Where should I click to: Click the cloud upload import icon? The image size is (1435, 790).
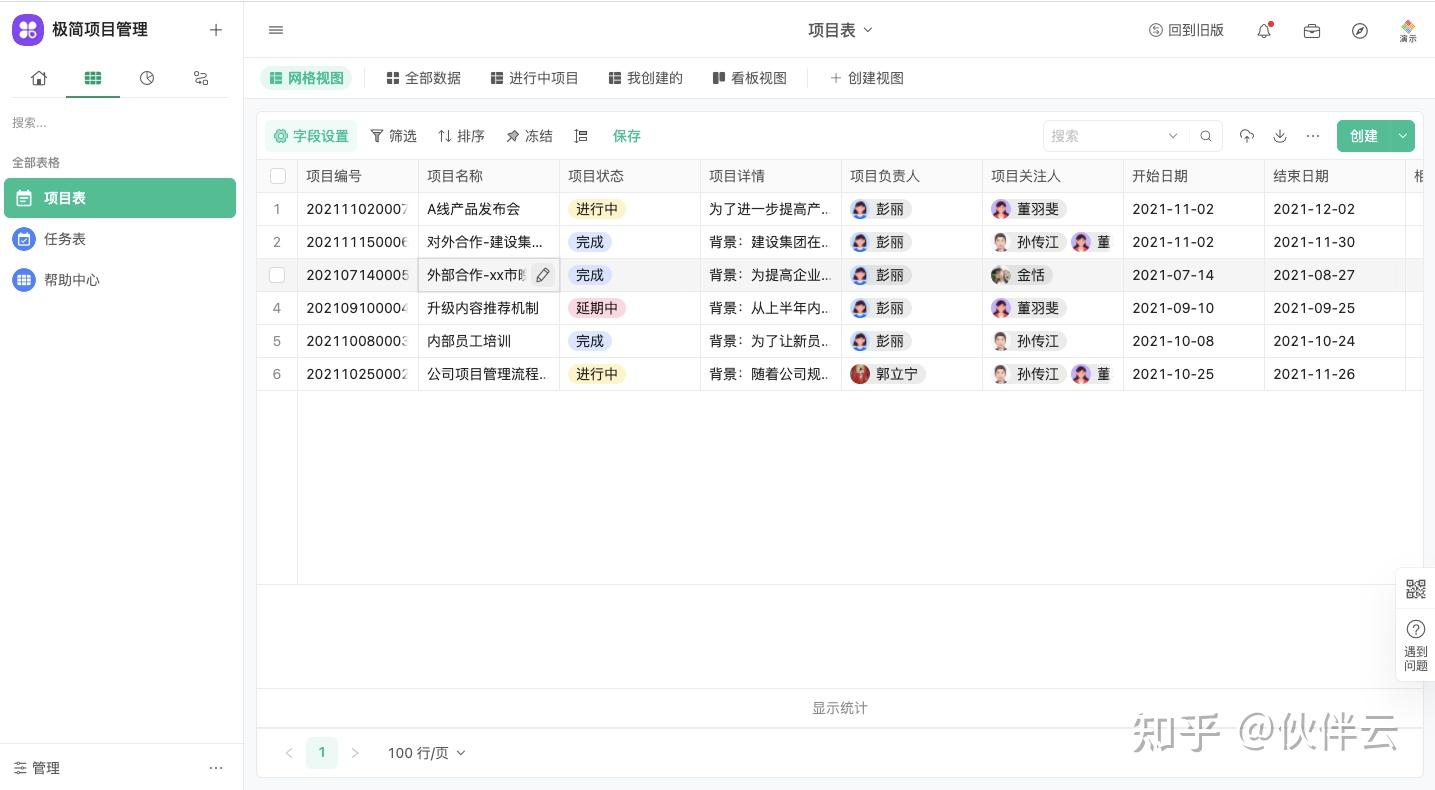coord(1246,136)
